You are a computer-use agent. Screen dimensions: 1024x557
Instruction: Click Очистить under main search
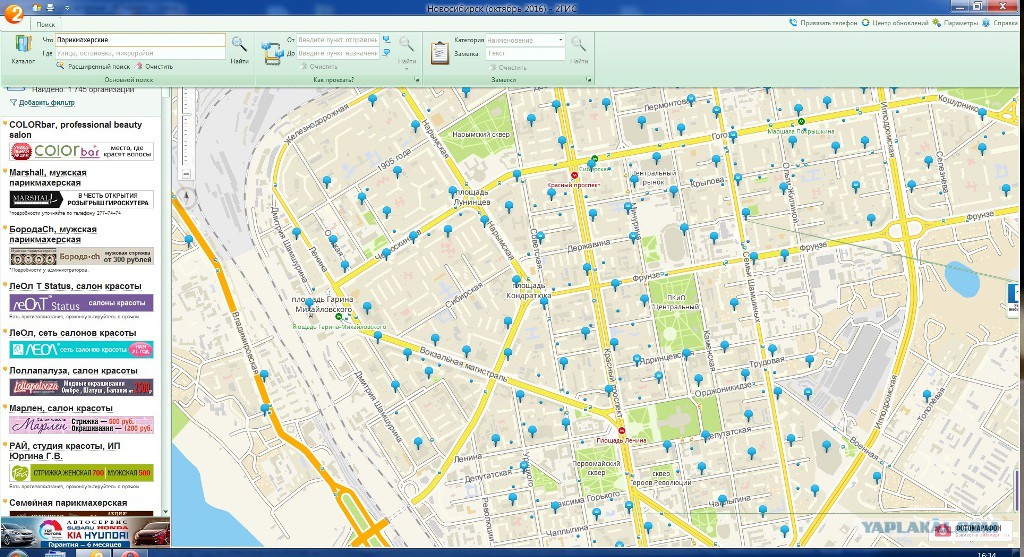[x=159, y=67]
